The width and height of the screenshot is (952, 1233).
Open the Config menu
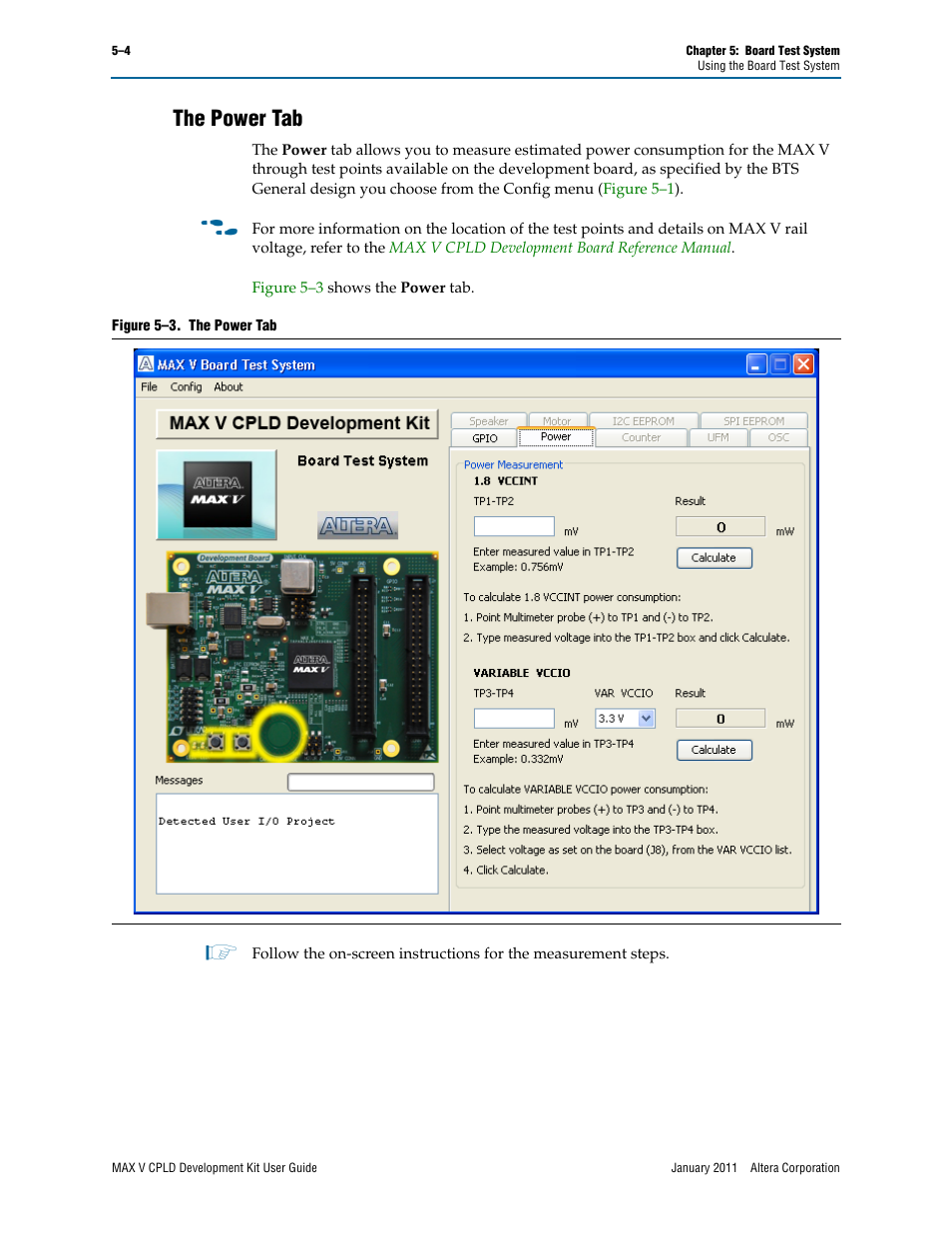pos(186,387)
